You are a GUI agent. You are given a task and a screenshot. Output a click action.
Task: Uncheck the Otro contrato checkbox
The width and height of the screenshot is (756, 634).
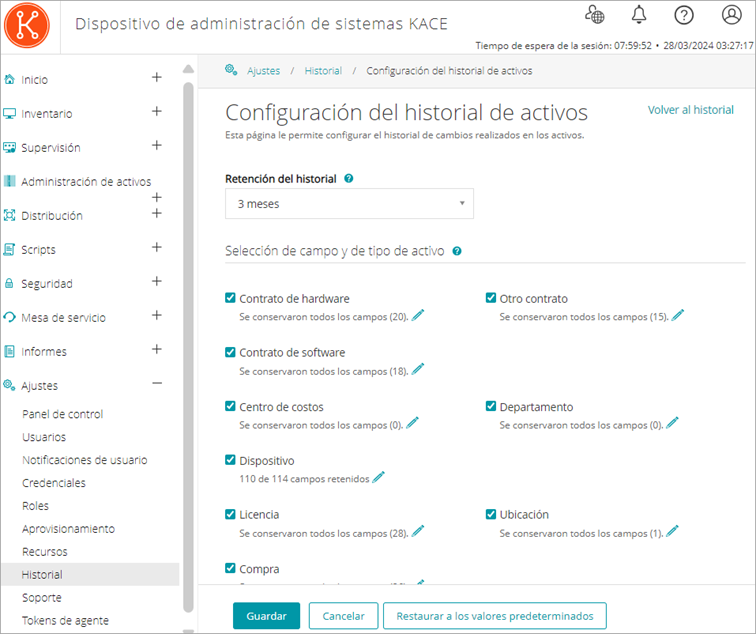tap(491, 298)
